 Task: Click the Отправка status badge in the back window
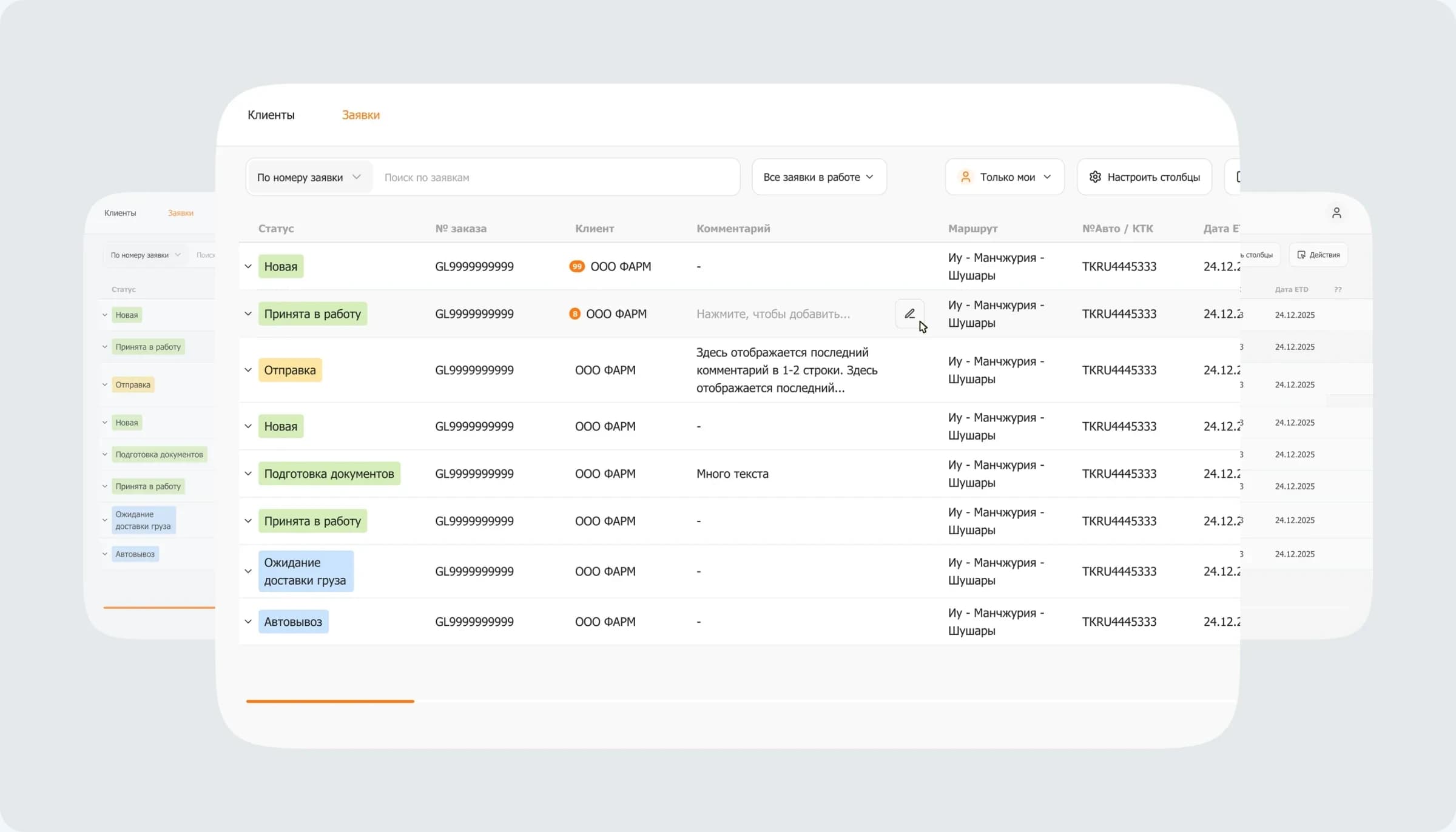click(133, 384)
